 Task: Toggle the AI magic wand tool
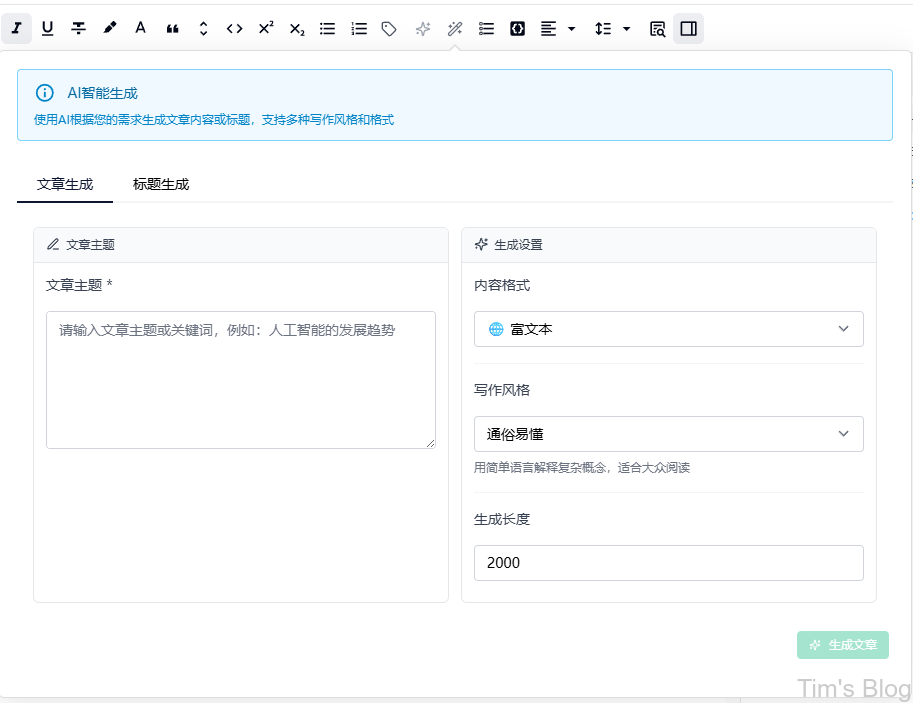point(454,28)
